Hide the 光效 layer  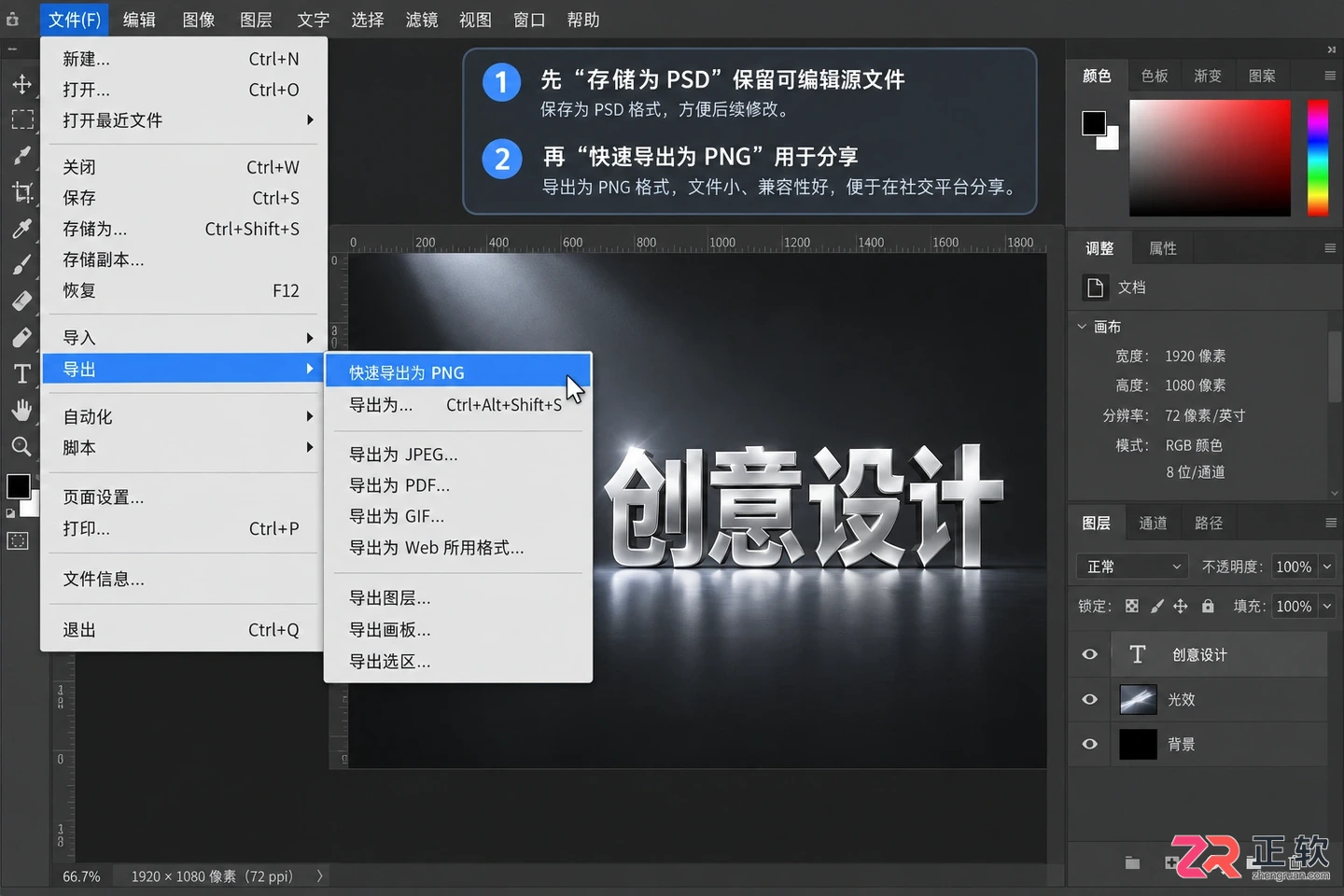coord(1089,699)
